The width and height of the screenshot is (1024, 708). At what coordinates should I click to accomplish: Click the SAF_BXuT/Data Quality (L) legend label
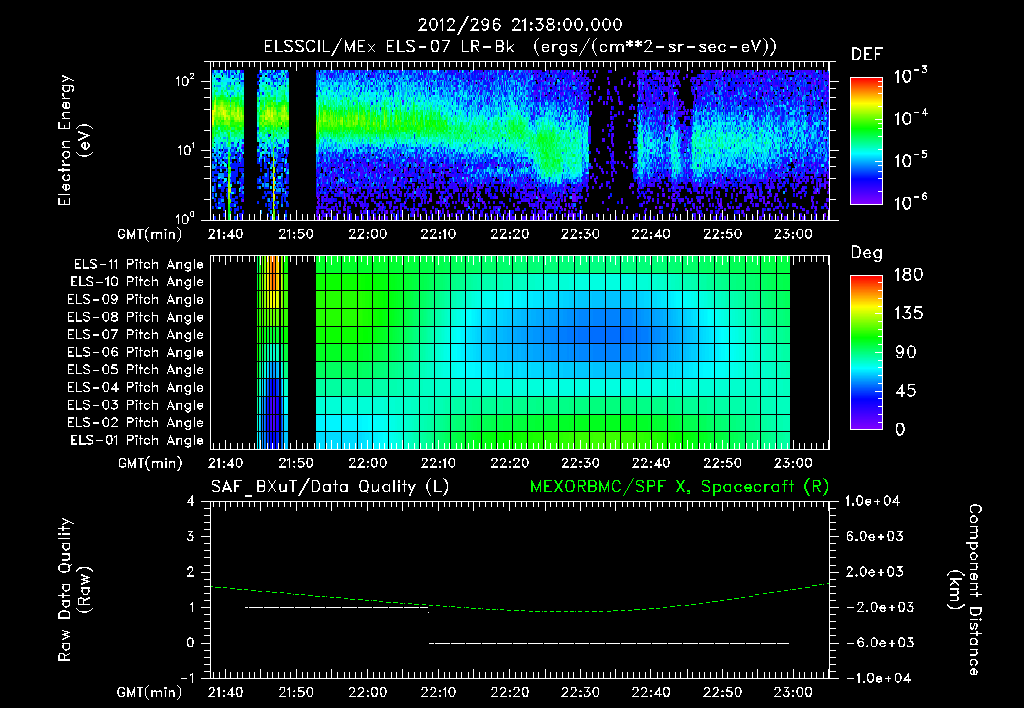pos(330,487)
